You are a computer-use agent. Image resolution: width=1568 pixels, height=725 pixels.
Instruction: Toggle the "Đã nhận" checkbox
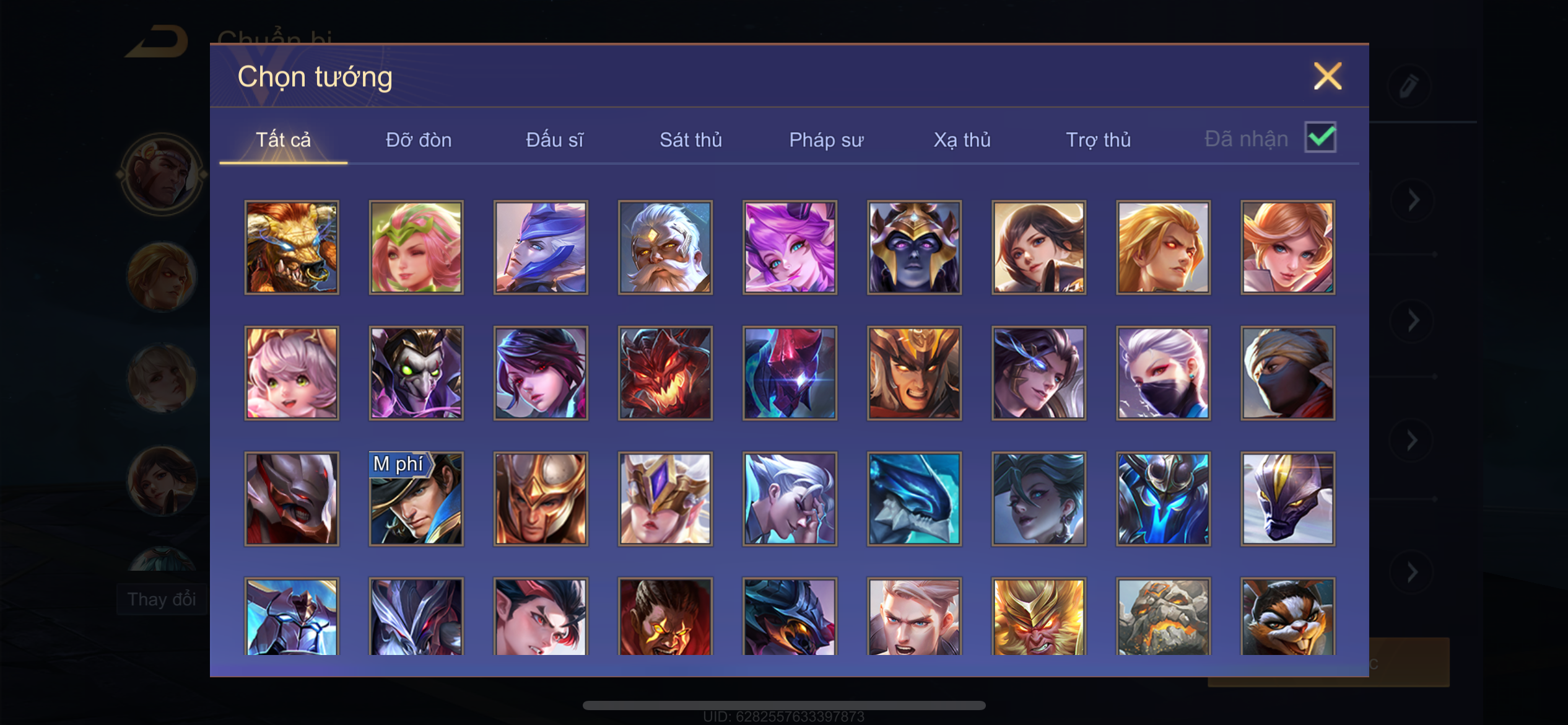coord(1320,137)
